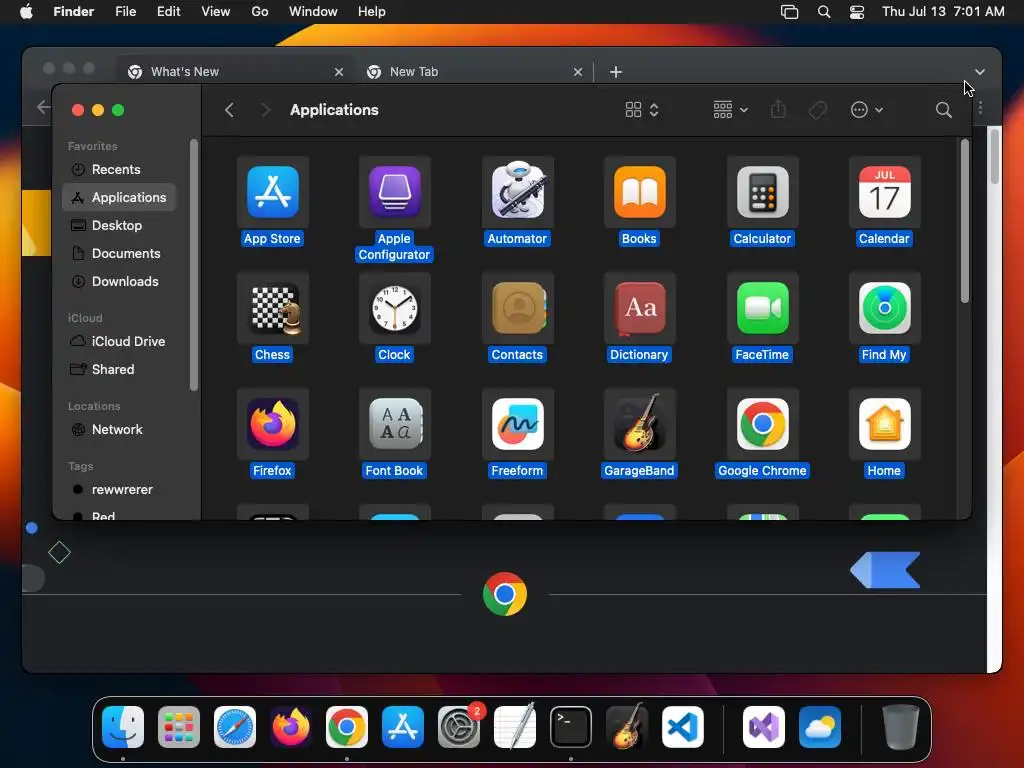Viewport: 1024px width, 768px height.
Task: Open Spotlight search in the menu bar
Action: coord(824,12)
